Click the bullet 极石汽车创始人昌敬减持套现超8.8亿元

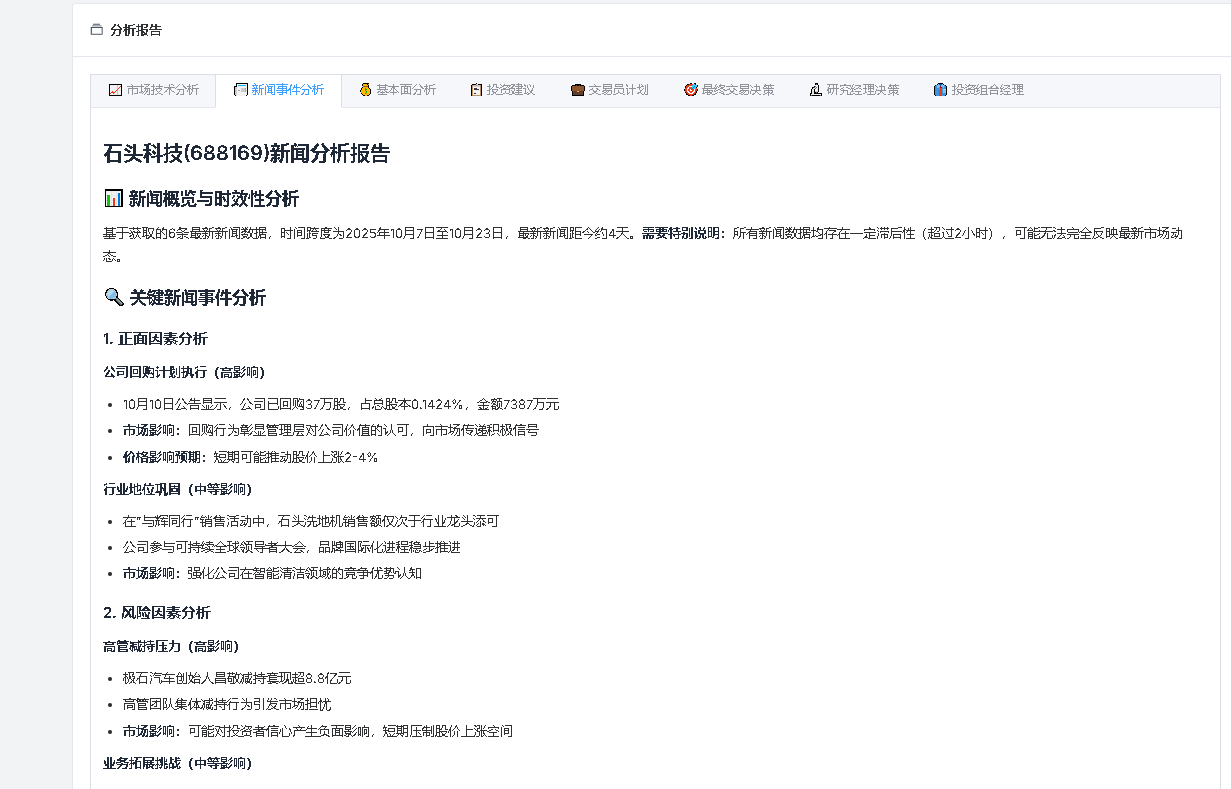(237, 678)
